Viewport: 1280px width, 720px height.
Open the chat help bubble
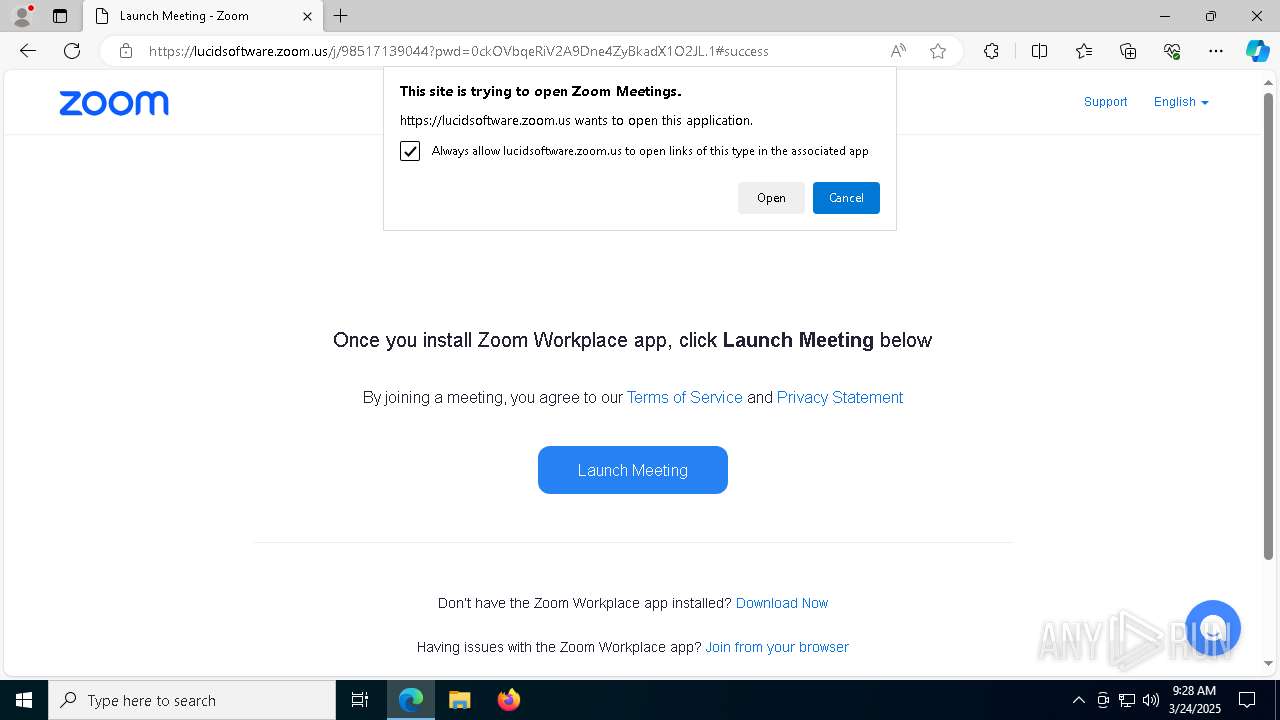(1213, 628)
